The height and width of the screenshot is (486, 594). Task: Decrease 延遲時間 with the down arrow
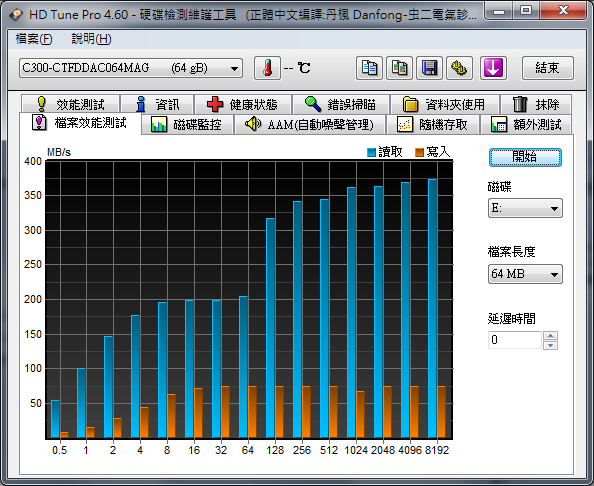pyautogui.click(x=550, y=345)
